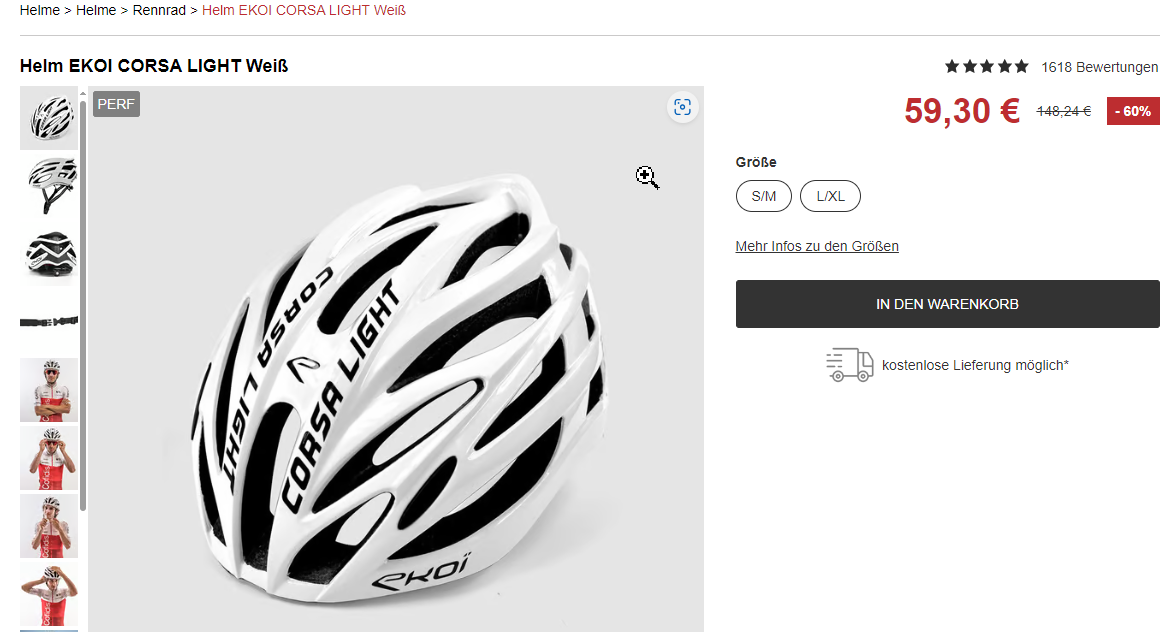Click the PERF badge on the image

116,104
